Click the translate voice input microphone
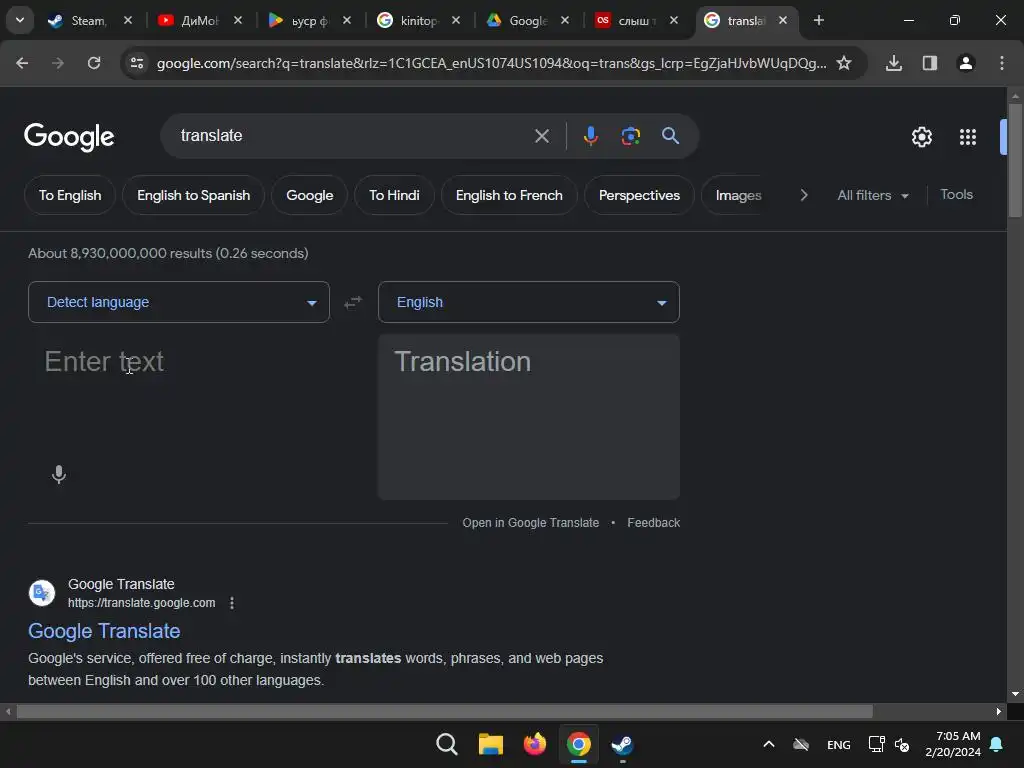1024x768 pixels. coord(59,474)
